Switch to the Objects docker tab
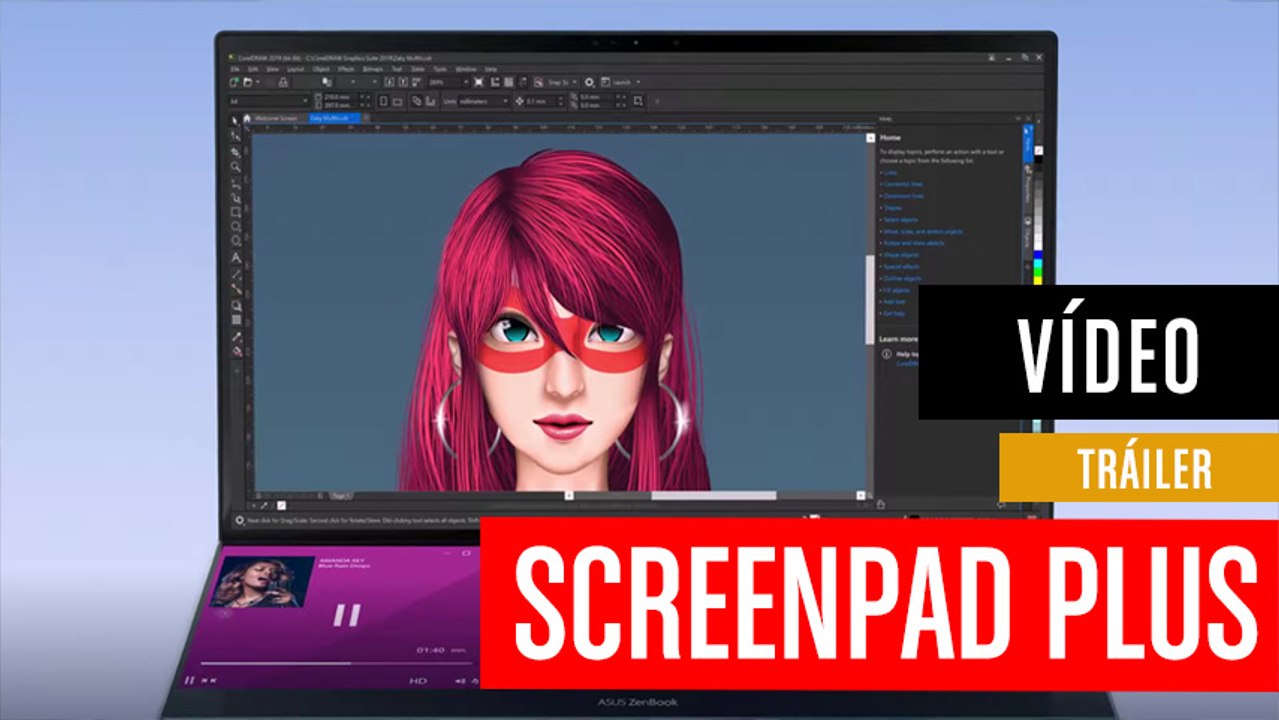The image size is (1279, 720). [1028, 232]
